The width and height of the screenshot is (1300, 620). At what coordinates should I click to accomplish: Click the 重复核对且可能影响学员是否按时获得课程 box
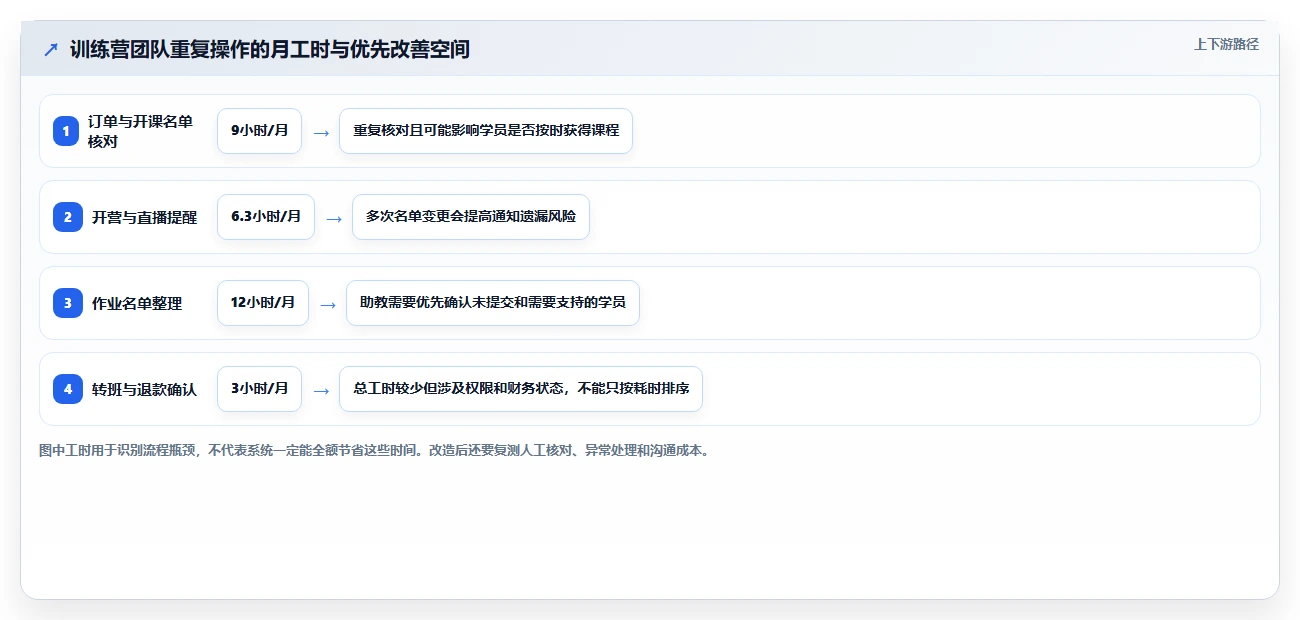pos(486,131)
